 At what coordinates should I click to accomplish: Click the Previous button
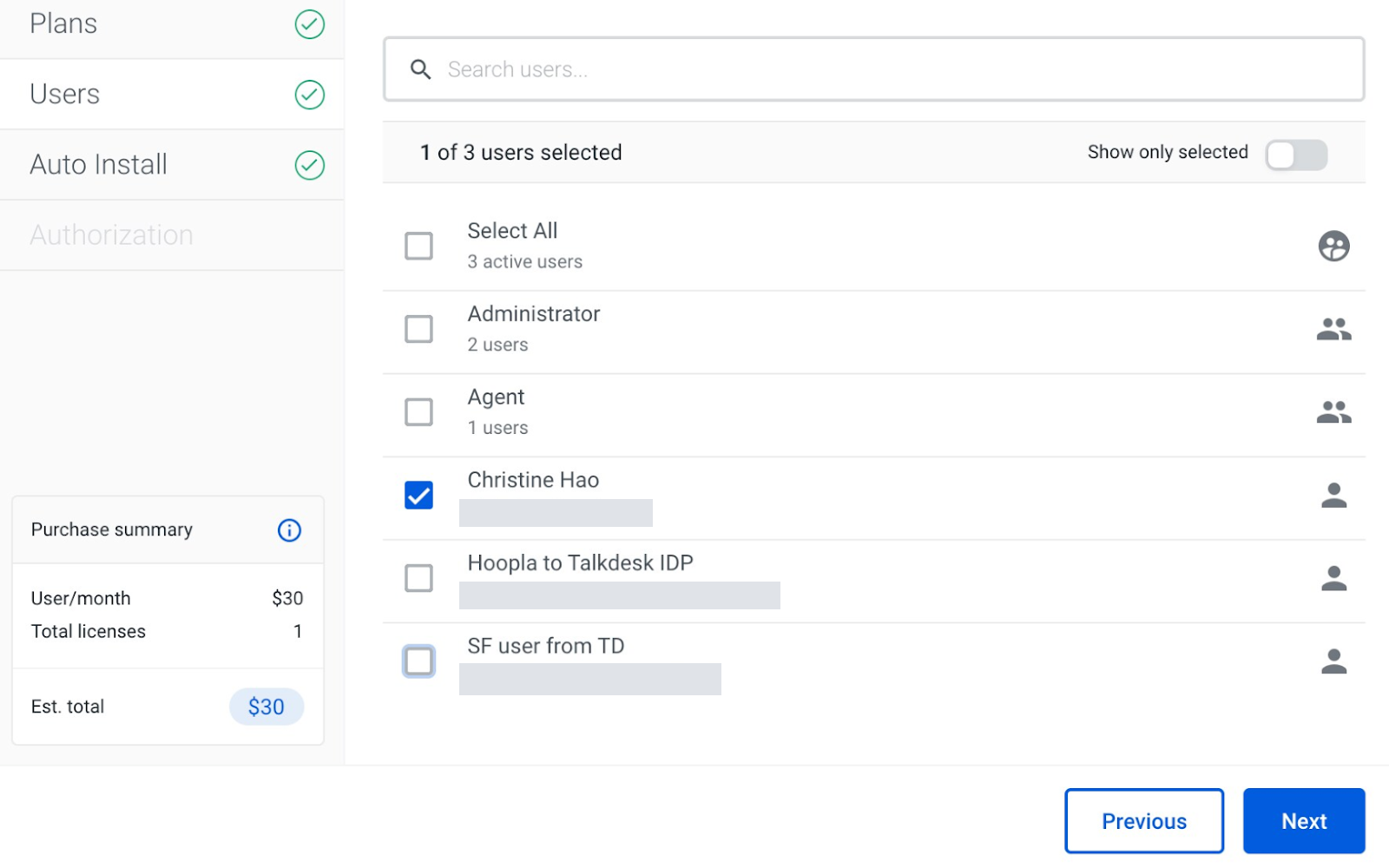[1144, 821]
